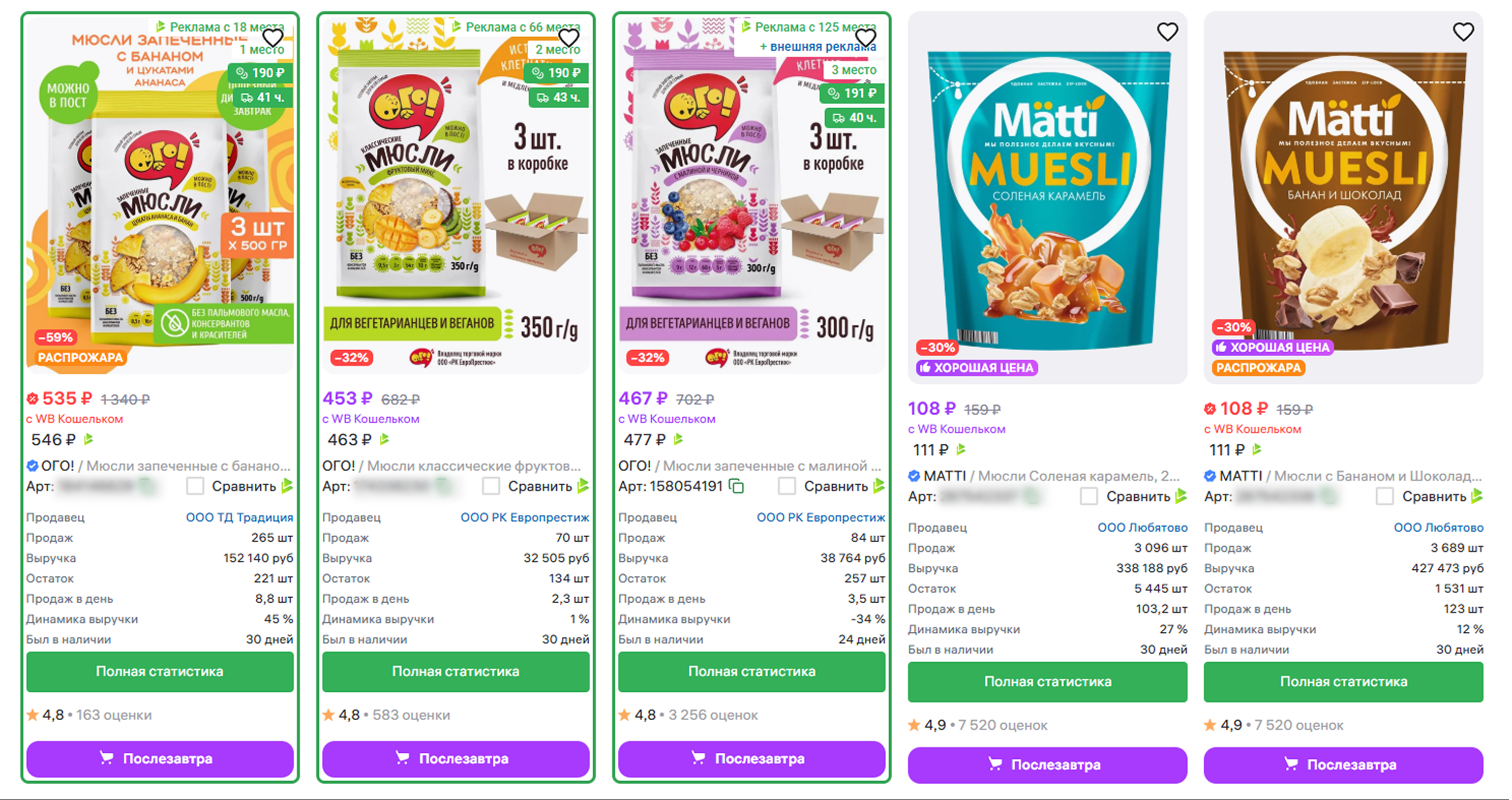The height and width of the screenshot is (800, 1512).
Task: Enable Сравнить for Mätti Salted Caramel
Action: (1090, 497)
